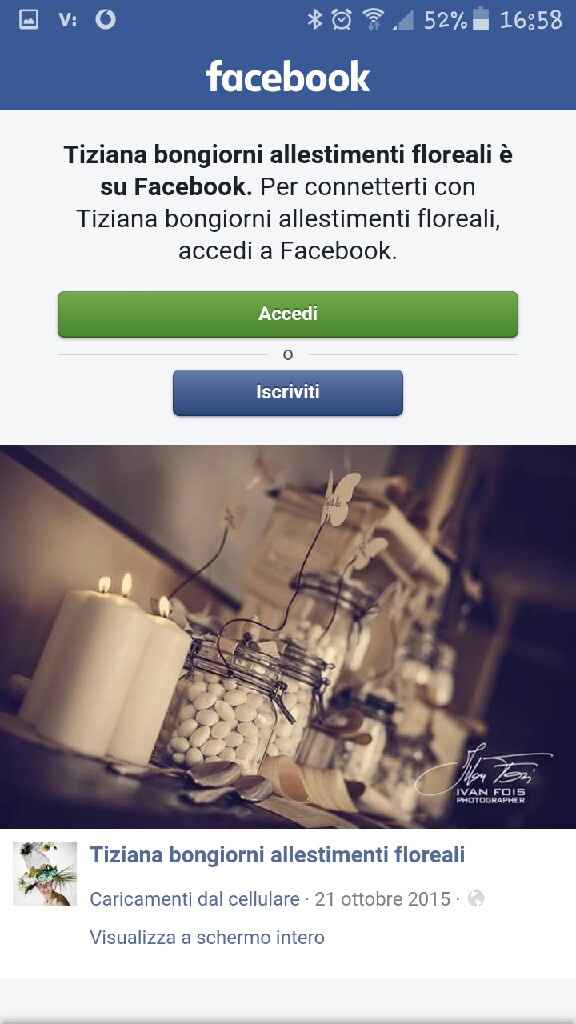Screen dimensions: 576x1024
Task: Tap the cellular signal strength icon
Action: point(404,21)
